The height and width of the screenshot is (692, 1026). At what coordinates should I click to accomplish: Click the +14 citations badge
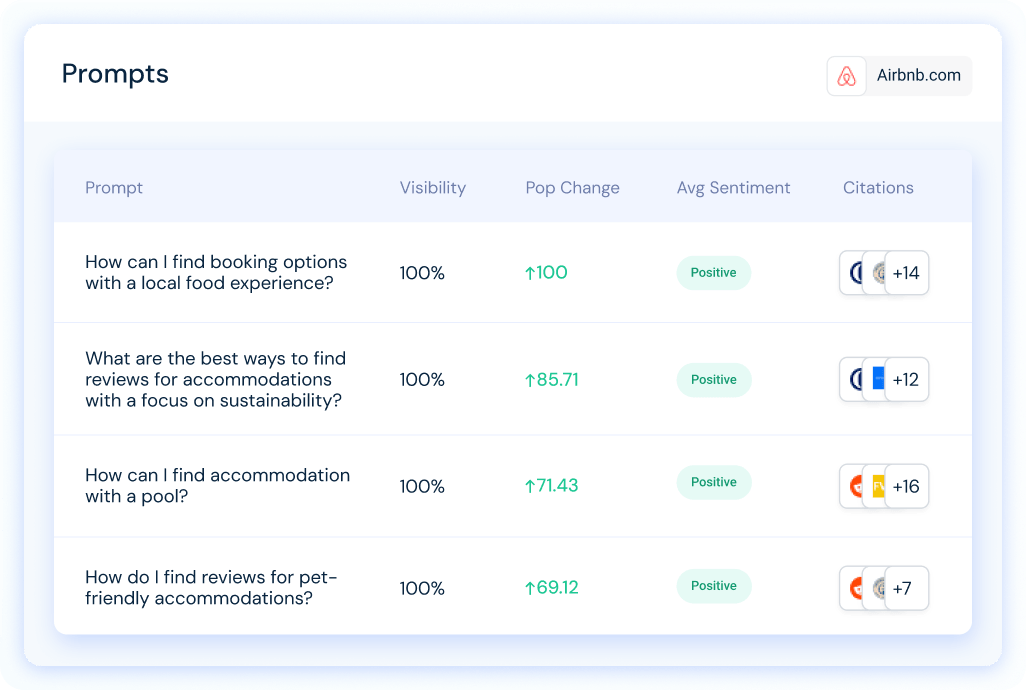(906, 273)
